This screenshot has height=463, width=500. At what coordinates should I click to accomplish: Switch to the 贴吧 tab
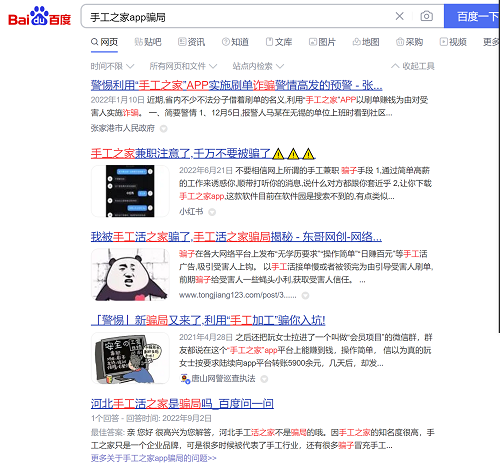[x=148, y=42]
